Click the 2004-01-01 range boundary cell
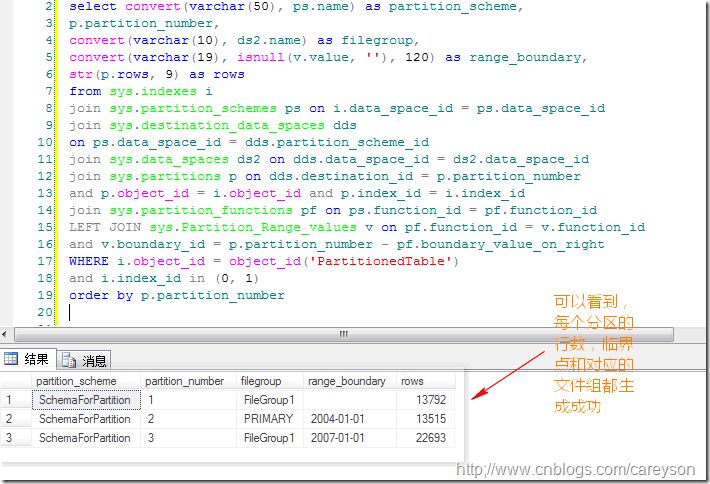This screenshot has height=484, width=710. click(350, 419)
